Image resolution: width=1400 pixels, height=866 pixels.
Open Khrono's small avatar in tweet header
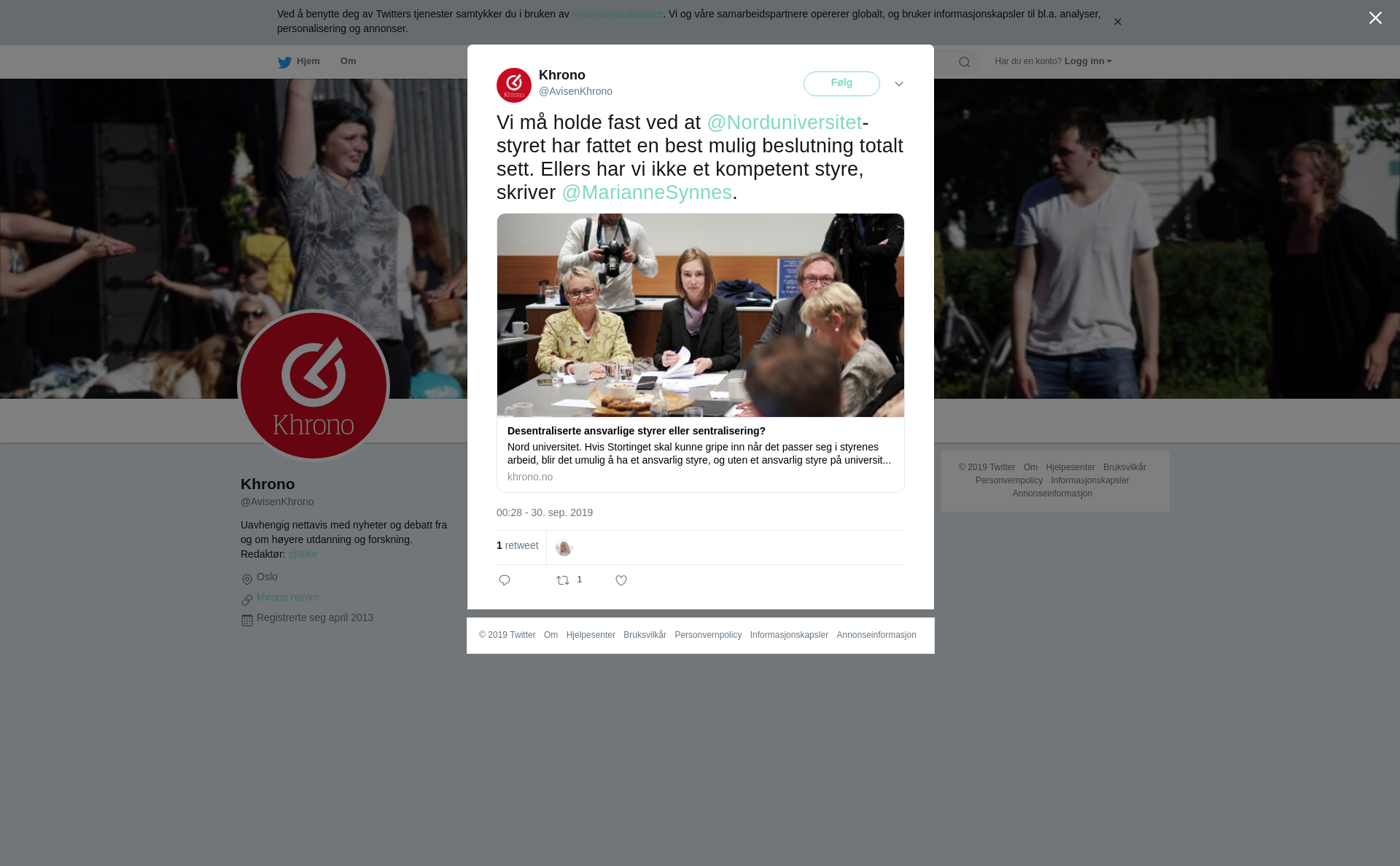[x=514, y=85]
